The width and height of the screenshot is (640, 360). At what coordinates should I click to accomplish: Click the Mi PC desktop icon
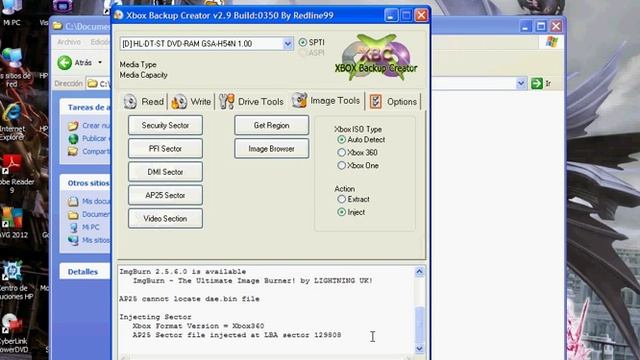click(x=11, y=12)
